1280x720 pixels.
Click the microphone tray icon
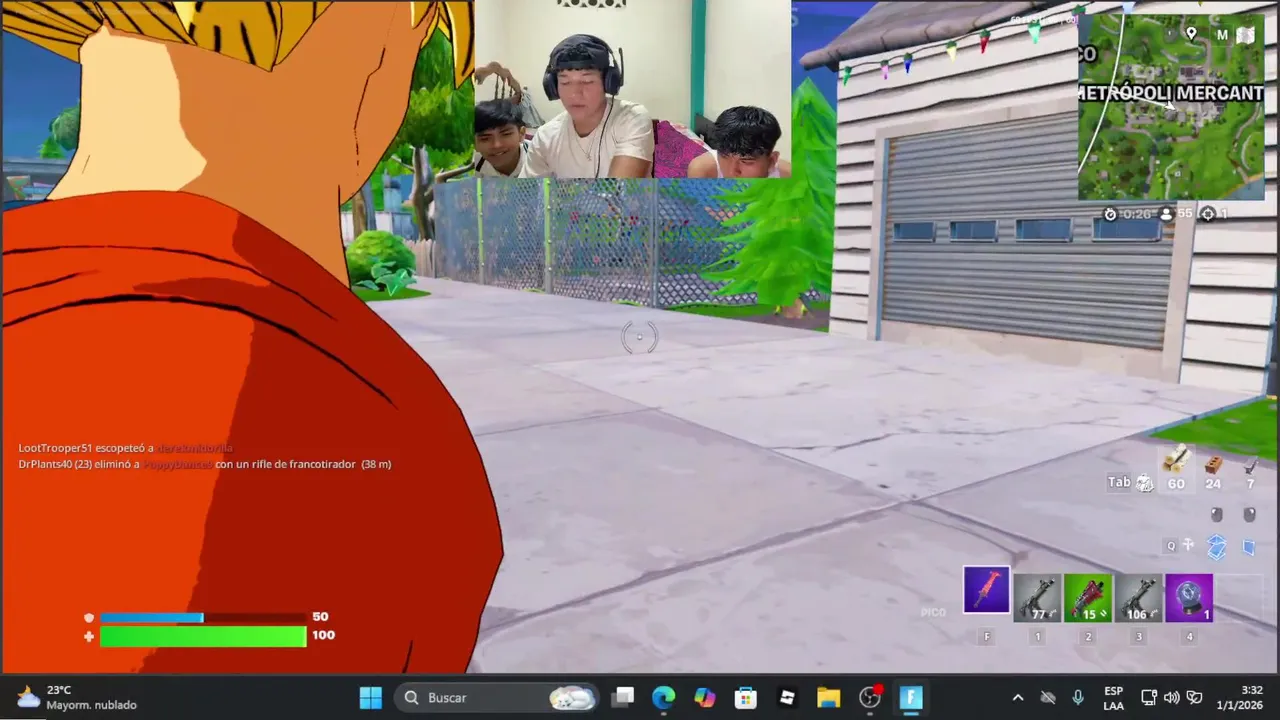click(x=1078, y=698)
